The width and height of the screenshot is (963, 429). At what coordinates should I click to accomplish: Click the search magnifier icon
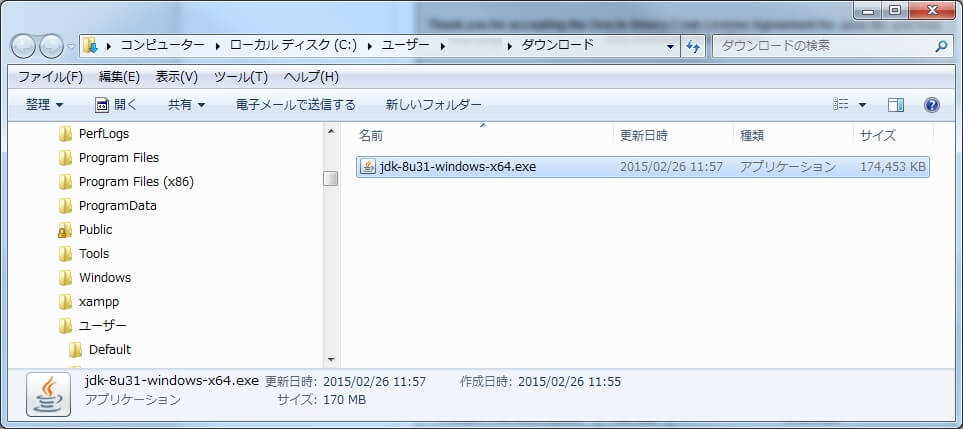click(941, 46)
